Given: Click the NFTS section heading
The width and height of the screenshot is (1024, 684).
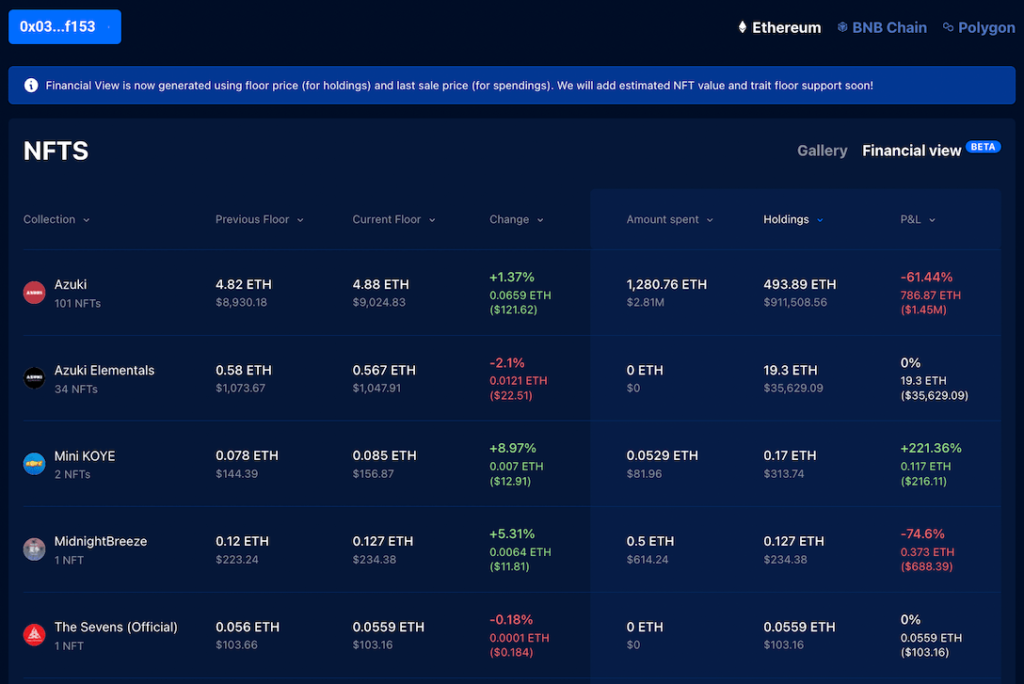Looking at the screenshot, I should click(x=56, y=151).
